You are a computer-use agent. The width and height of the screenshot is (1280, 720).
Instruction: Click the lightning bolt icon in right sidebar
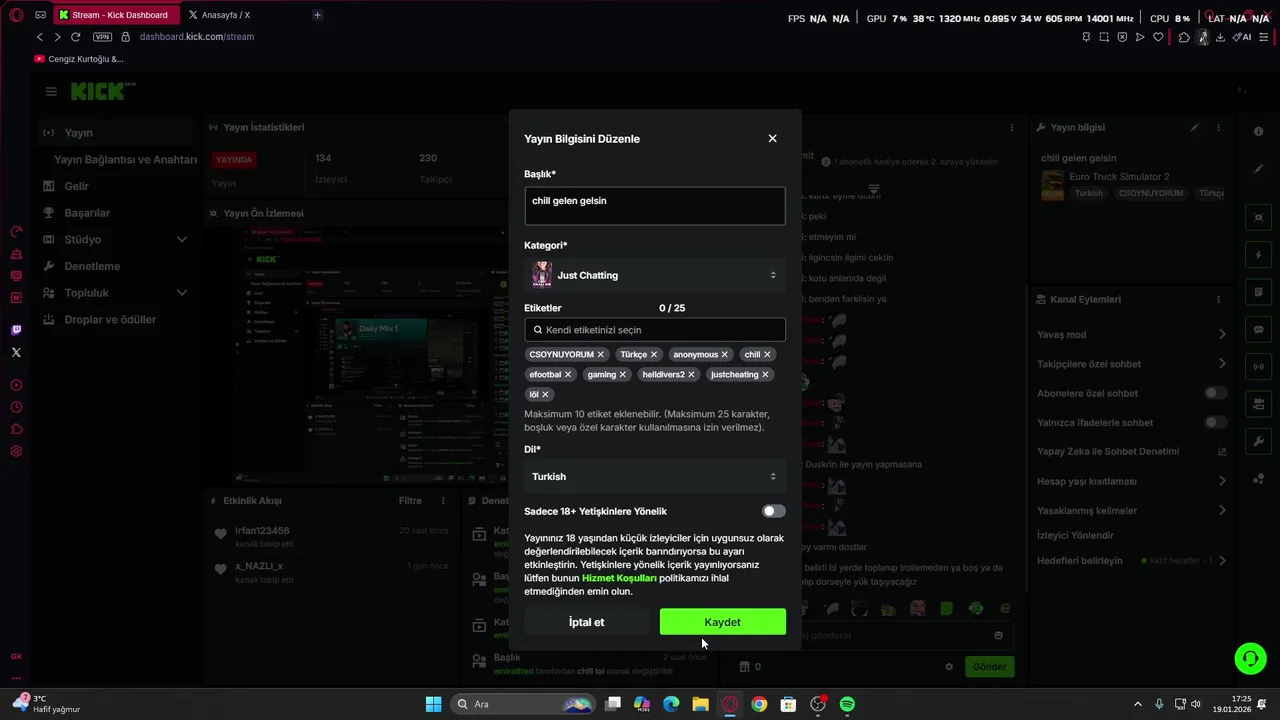tap(1259, 255)
